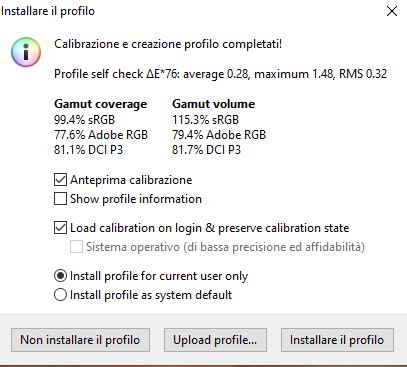
Task: Toggle Load calibration on login checkbox
Action: coord(60,228)
